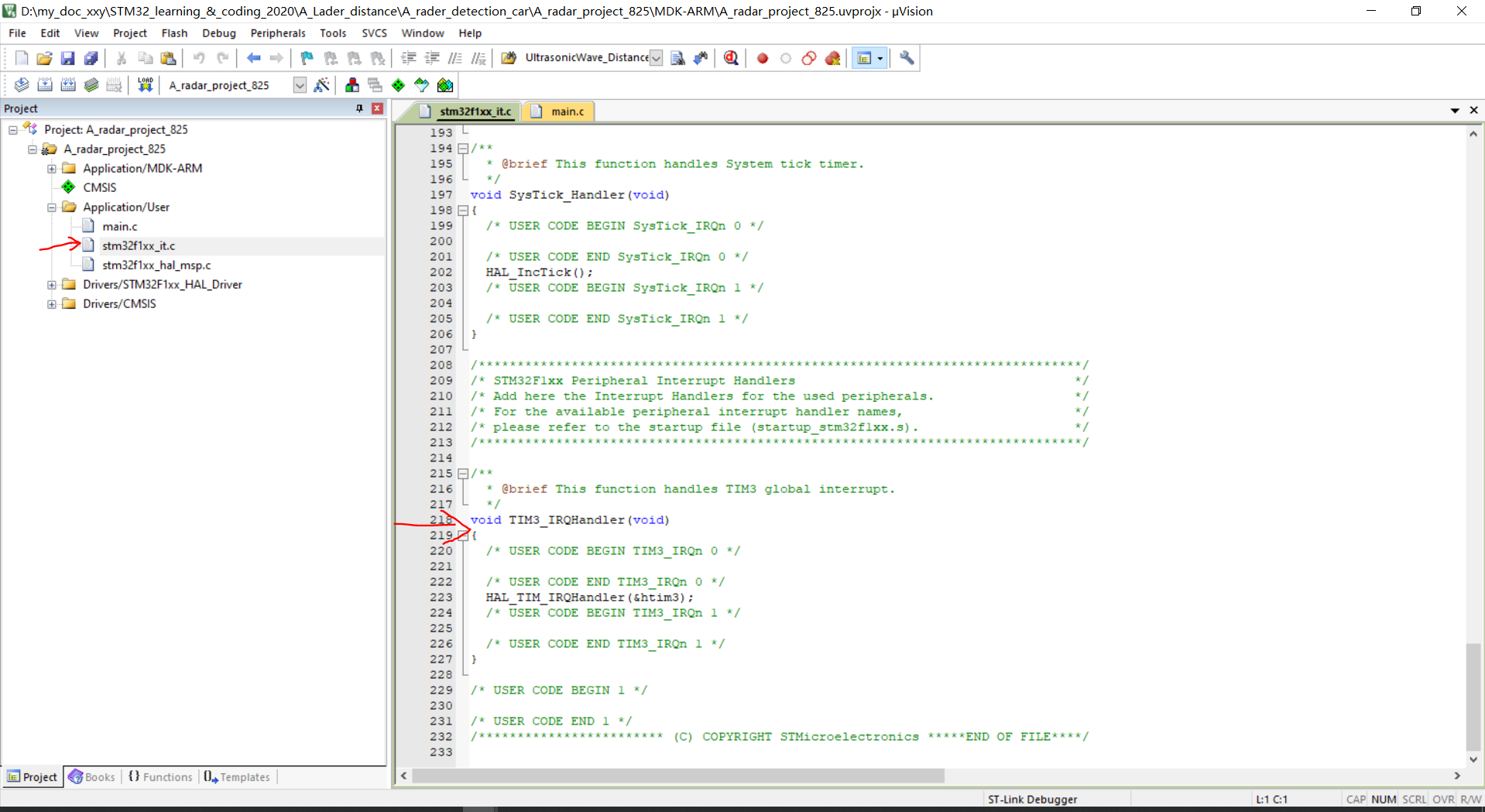Open the Find in Files dialog icon

point(509,58)
